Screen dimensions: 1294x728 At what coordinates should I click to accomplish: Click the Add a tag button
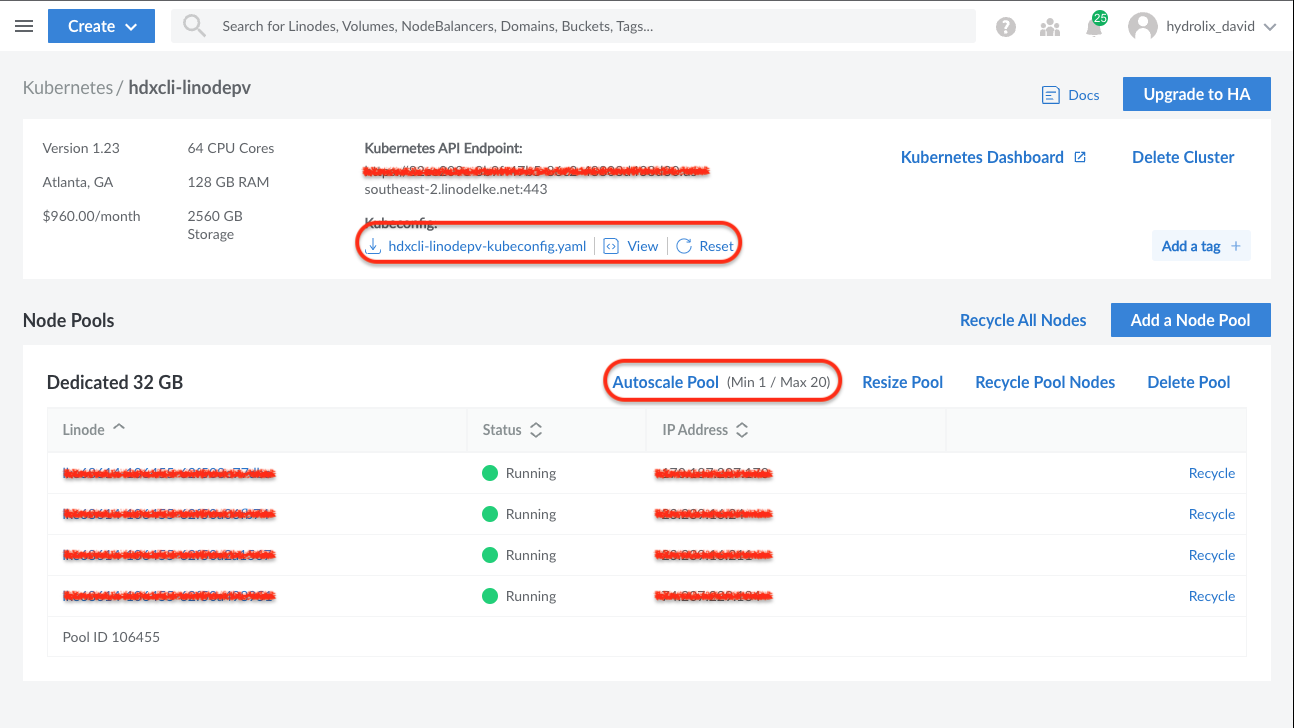pos(1201,246)
